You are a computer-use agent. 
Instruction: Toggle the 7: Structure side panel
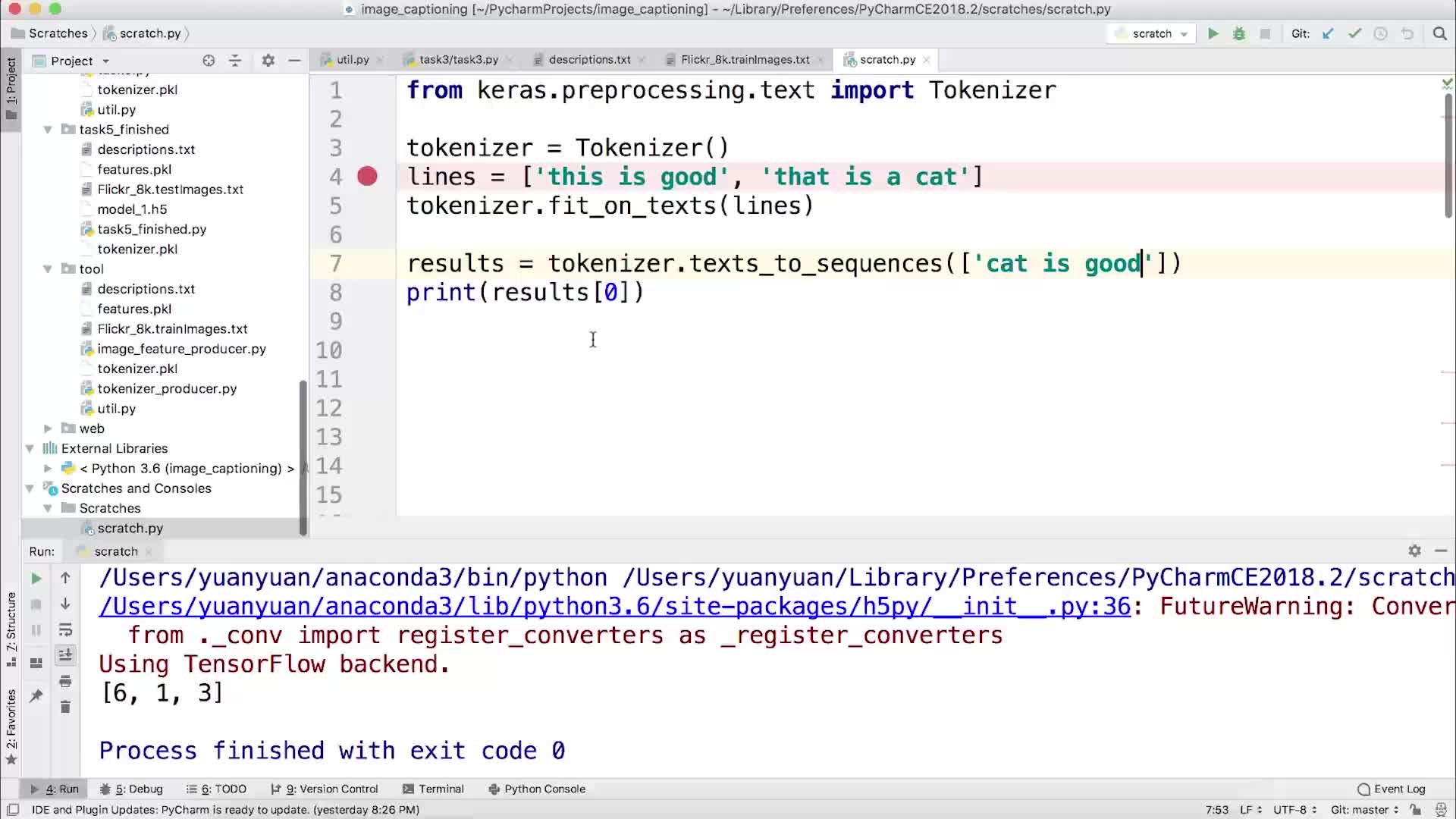pyautogui.click(x=11, y=628)
